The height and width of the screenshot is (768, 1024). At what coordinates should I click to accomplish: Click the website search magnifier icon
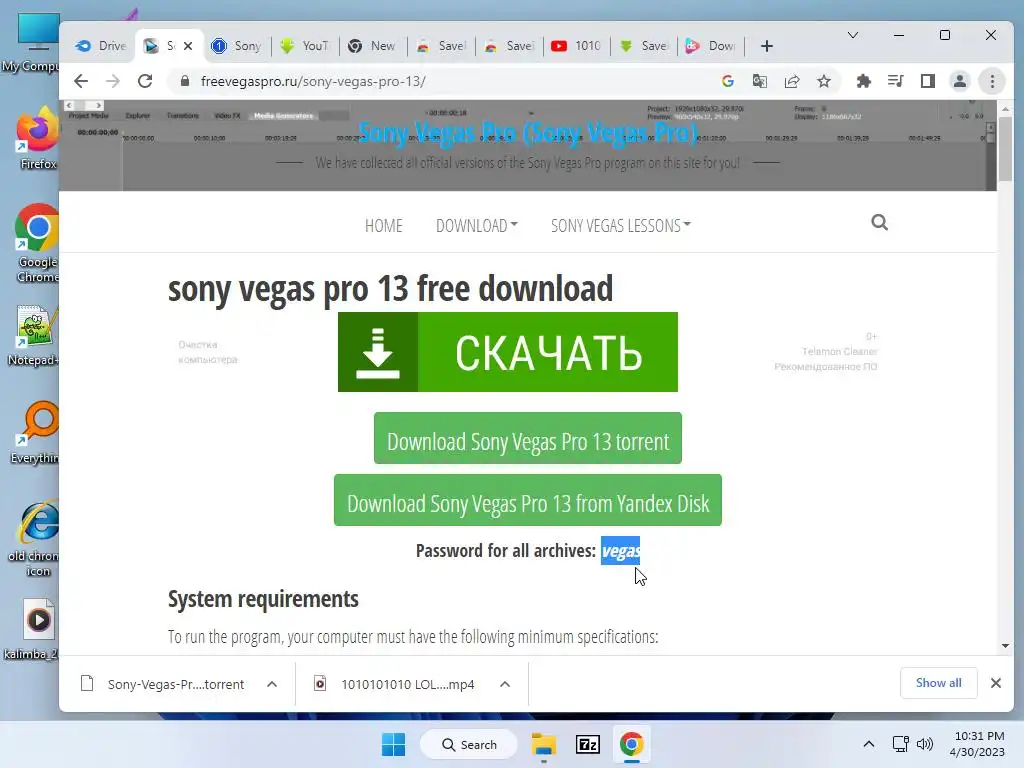(880, 223)
